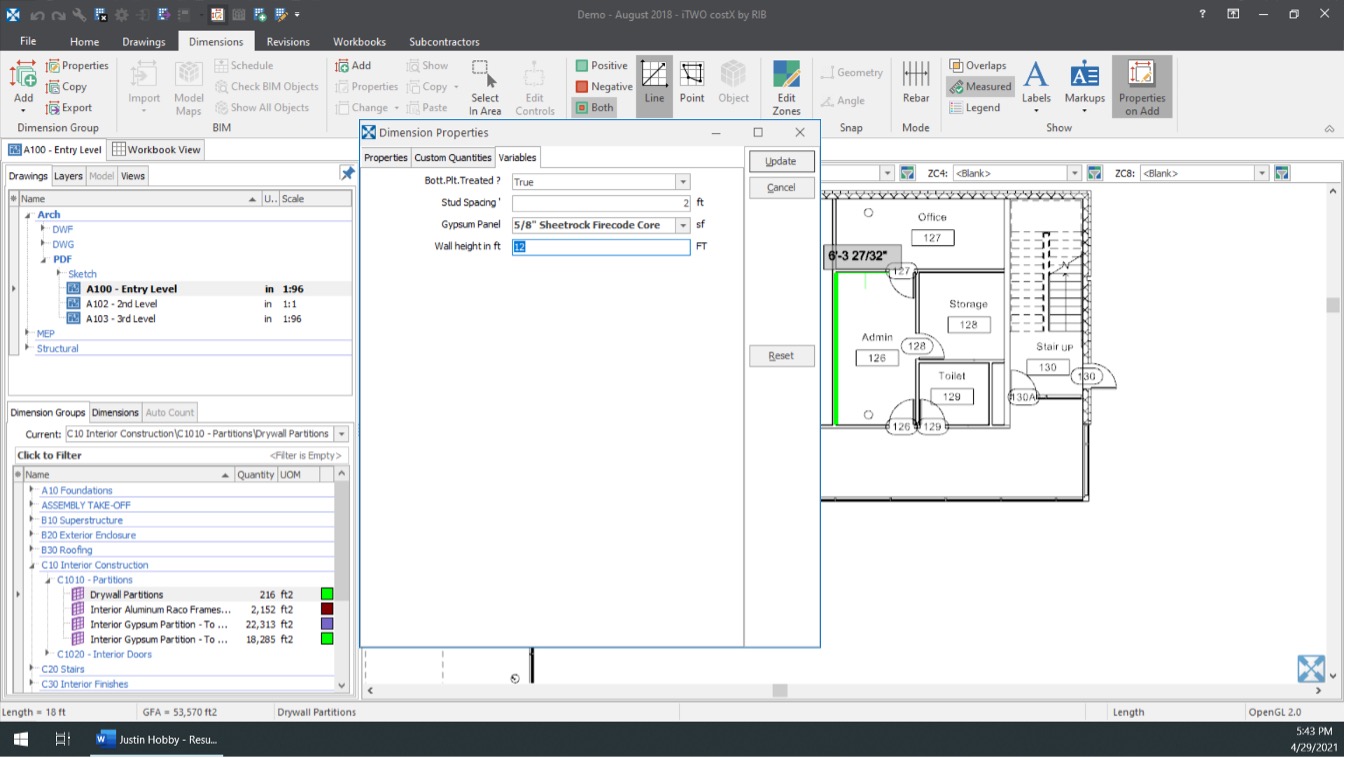Click Copy in the Dimension Group

click(66, 87)
